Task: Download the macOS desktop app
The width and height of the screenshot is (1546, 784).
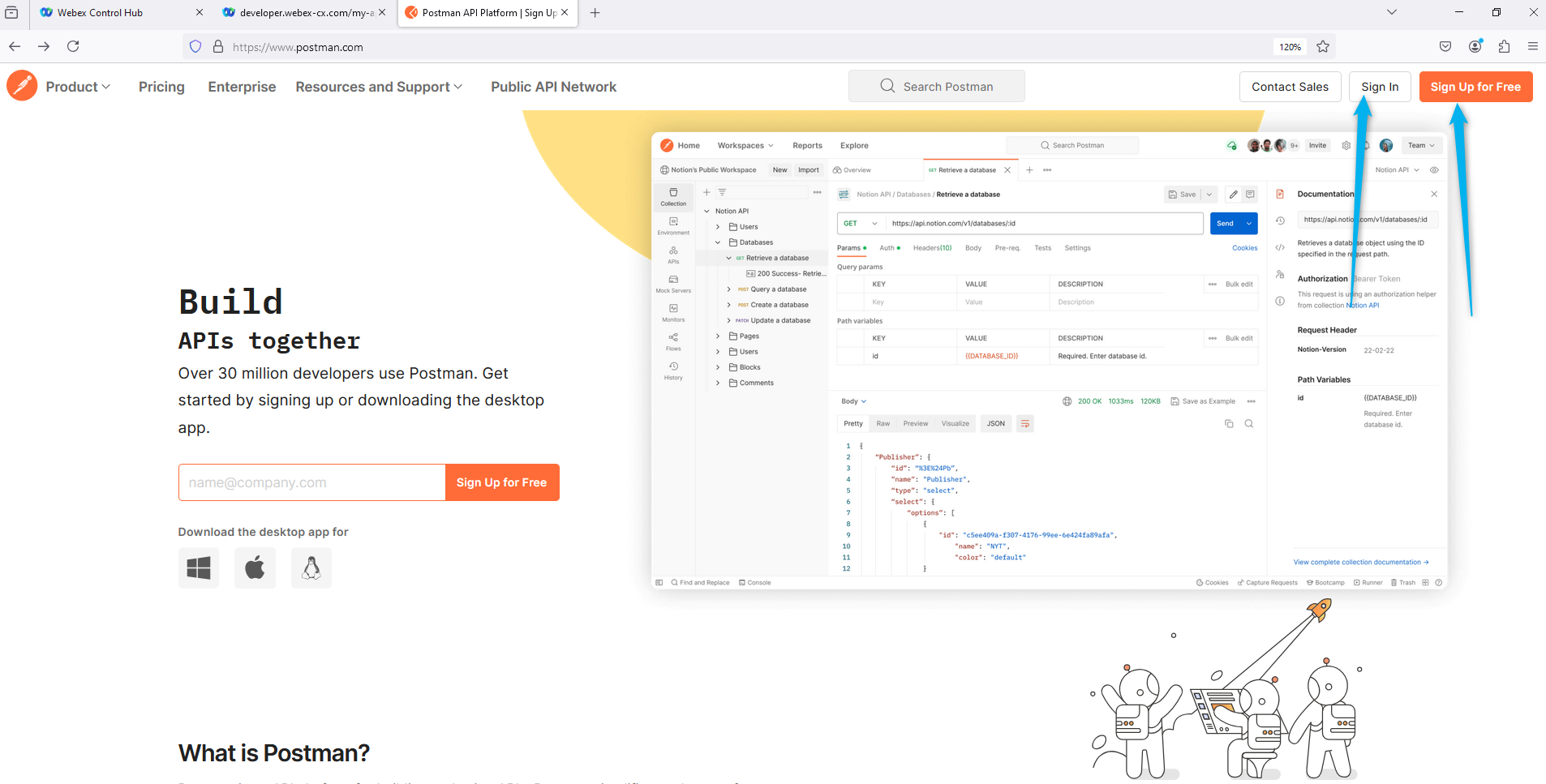Action: tap(255, 568)
